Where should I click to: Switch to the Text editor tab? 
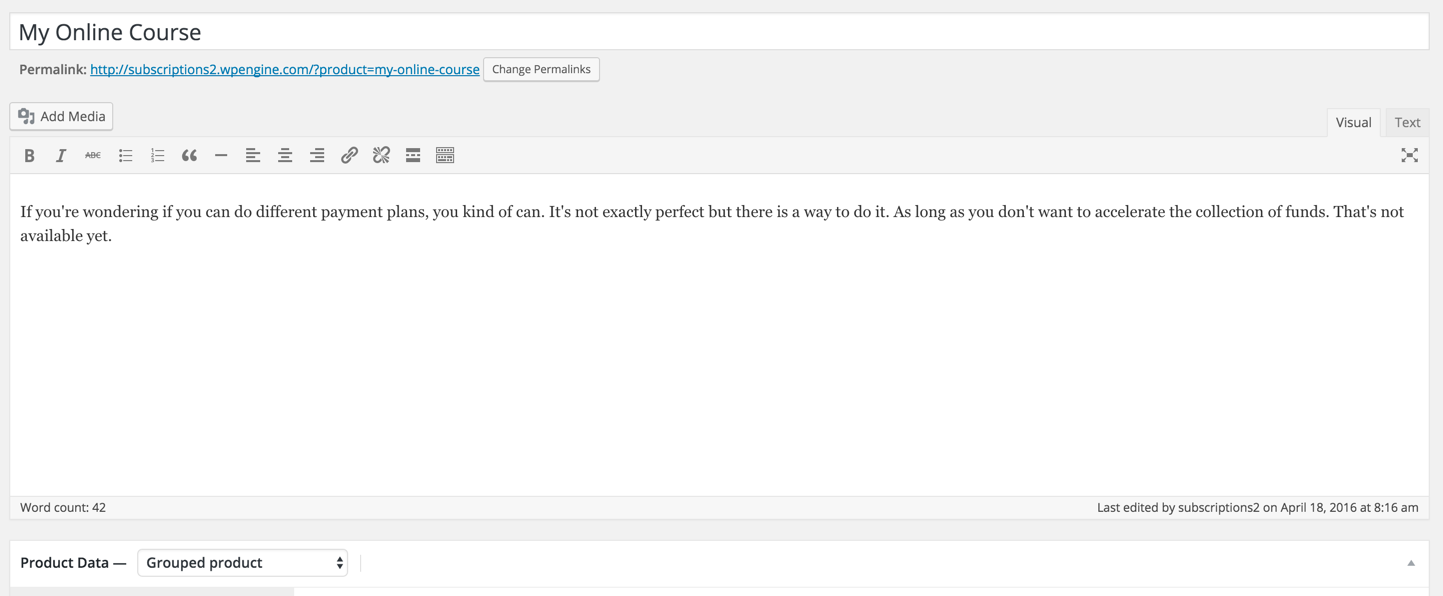[x=1407, y=123]
